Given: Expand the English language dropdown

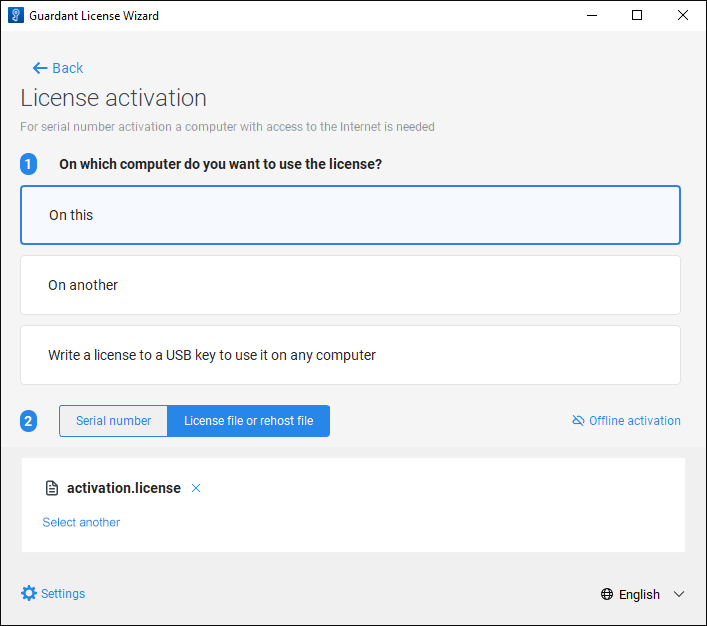Looking at the screenshot, I should pos(640,594).
